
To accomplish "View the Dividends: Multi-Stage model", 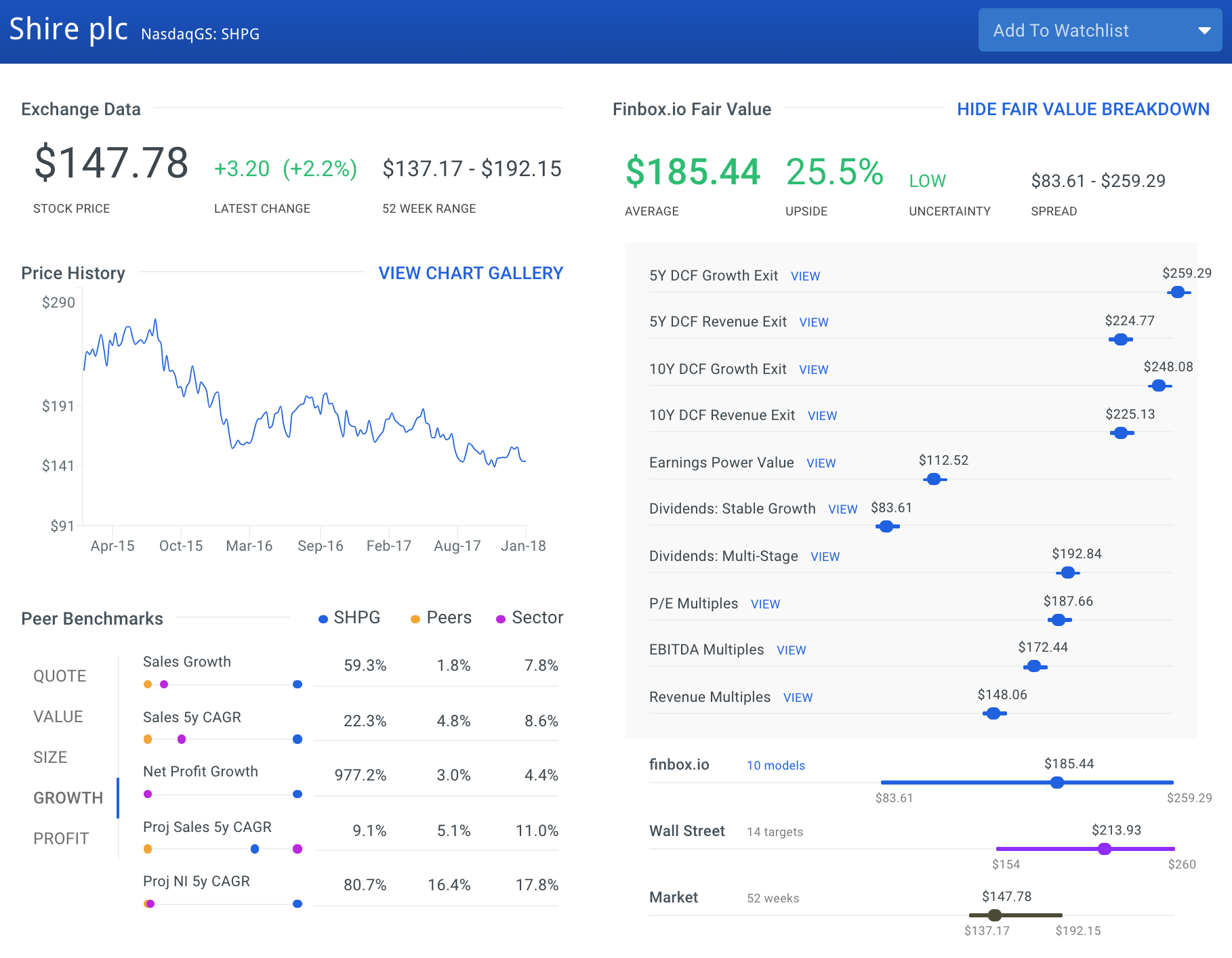I will pyautogui.click(x=825, y=557).
